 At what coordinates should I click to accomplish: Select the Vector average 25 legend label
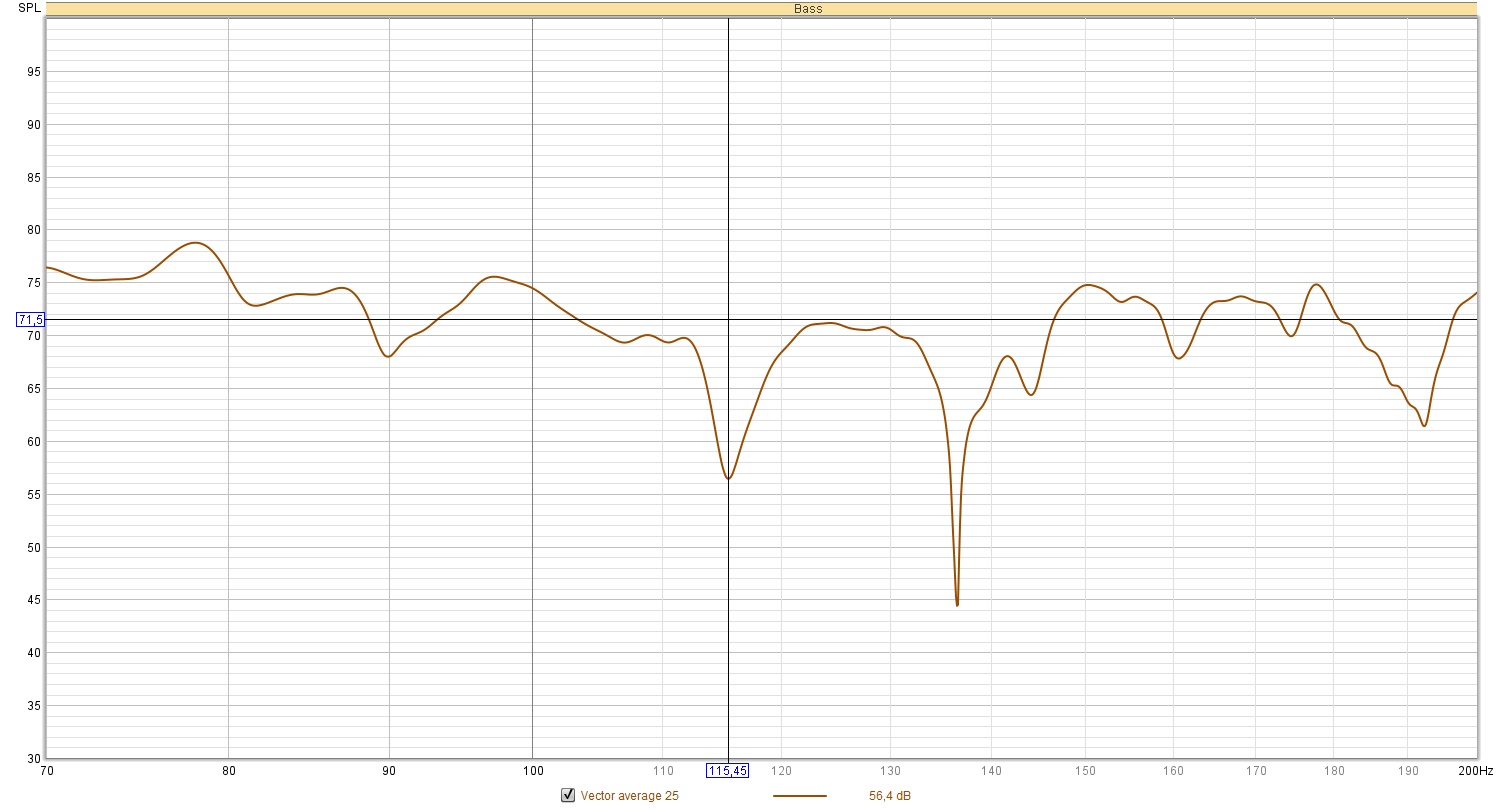click(x=629, y=796)
